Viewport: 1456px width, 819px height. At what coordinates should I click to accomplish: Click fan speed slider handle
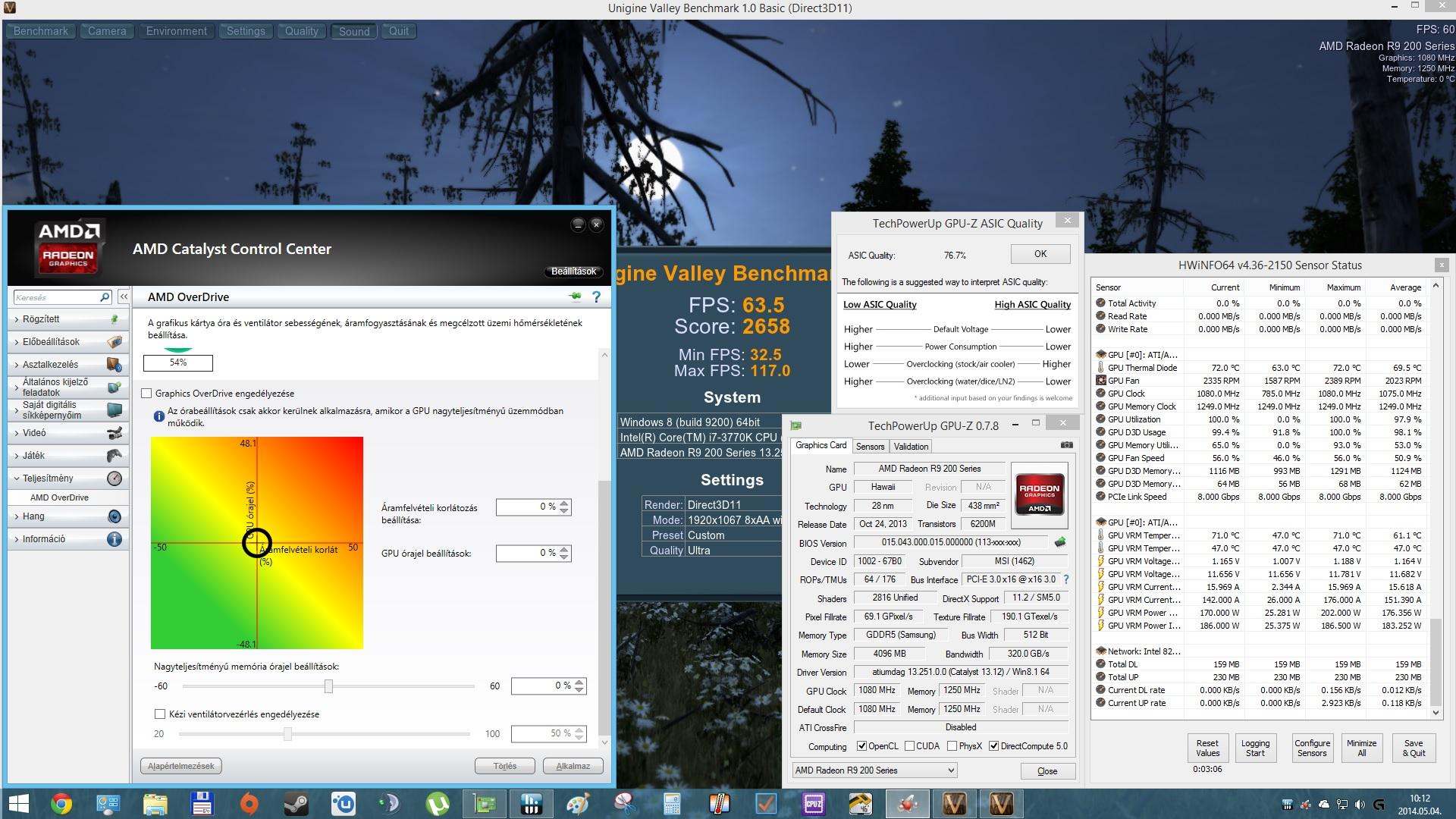tap(287, 734)
